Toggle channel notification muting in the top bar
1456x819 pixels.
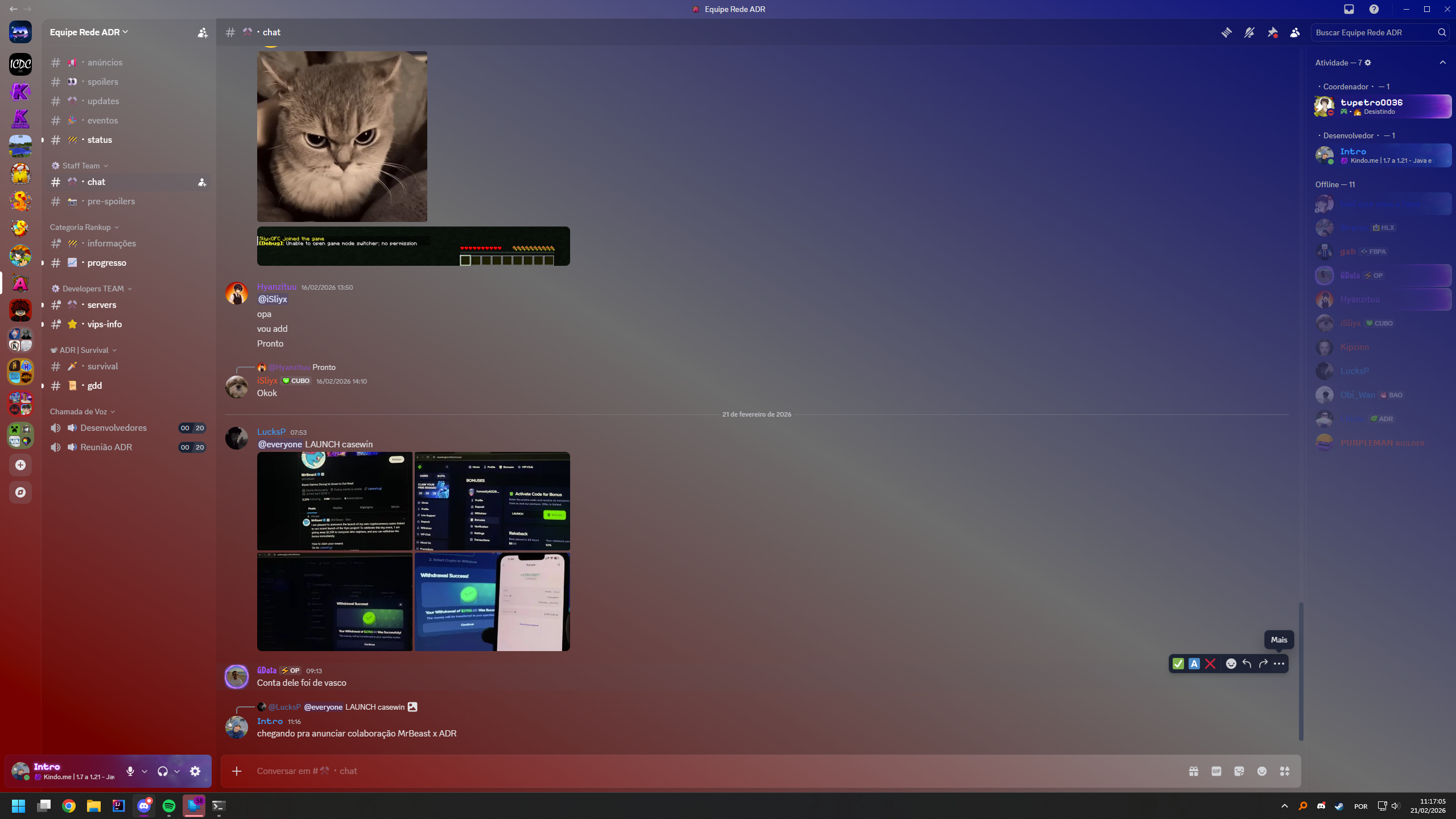tap(1249, 32)
